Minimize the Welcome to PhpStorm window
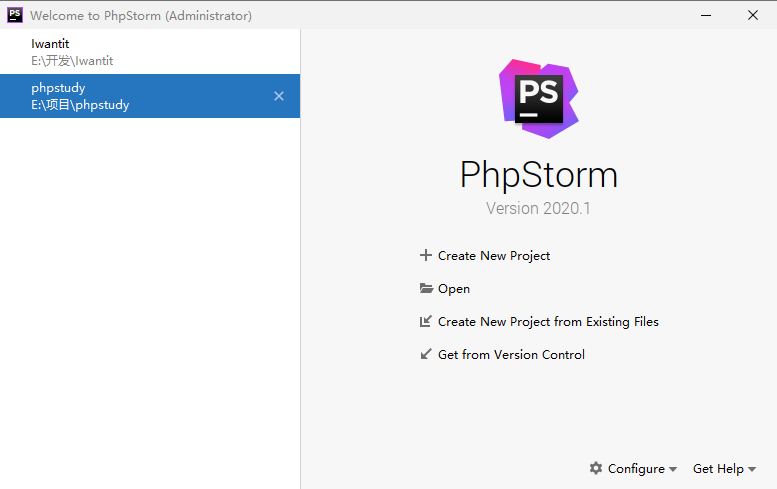Viewport: 777px width, 489px height. click(706, 15)
